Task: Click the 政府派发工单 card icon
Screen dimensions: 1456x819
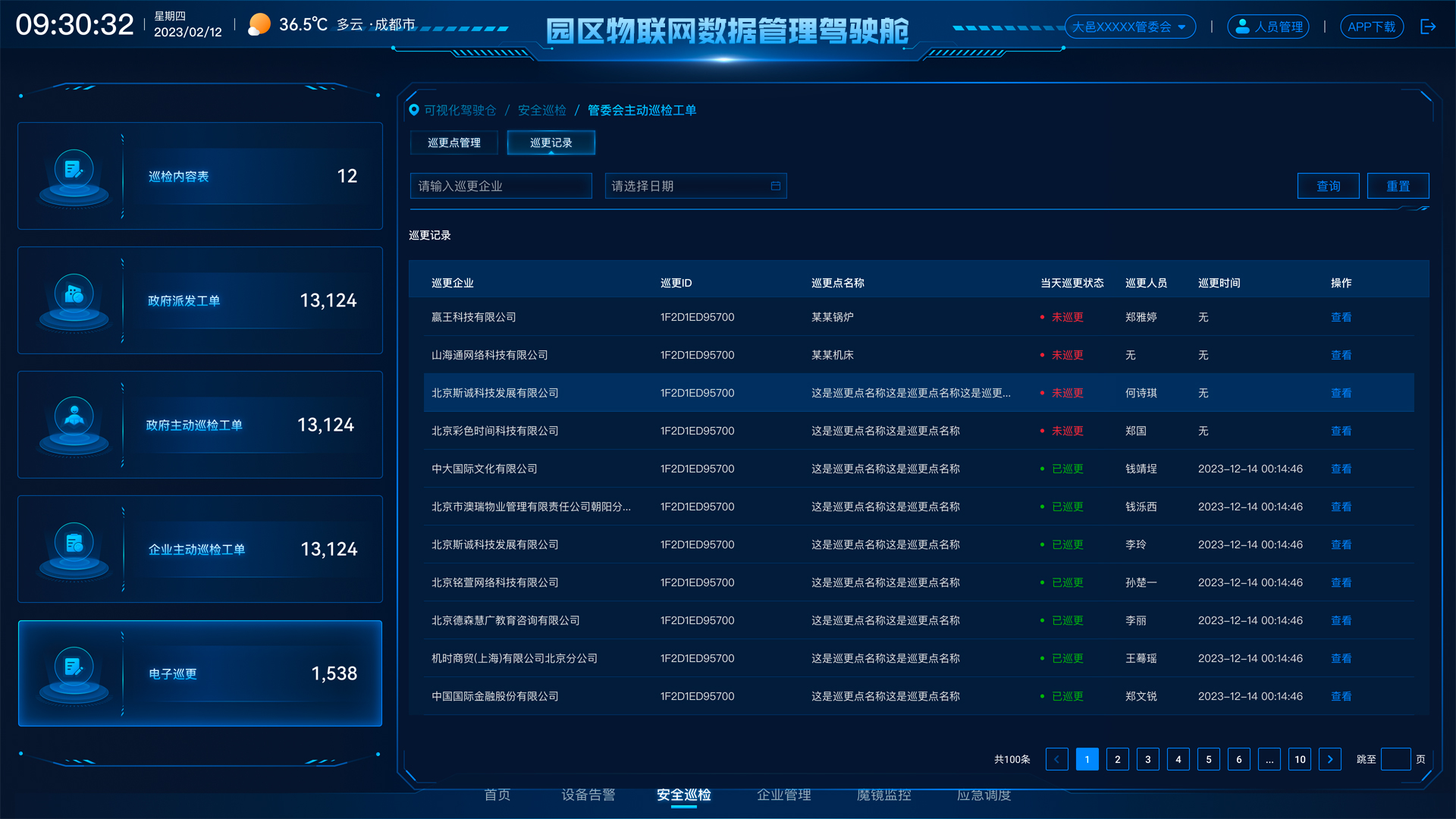Action: (74, 294)
